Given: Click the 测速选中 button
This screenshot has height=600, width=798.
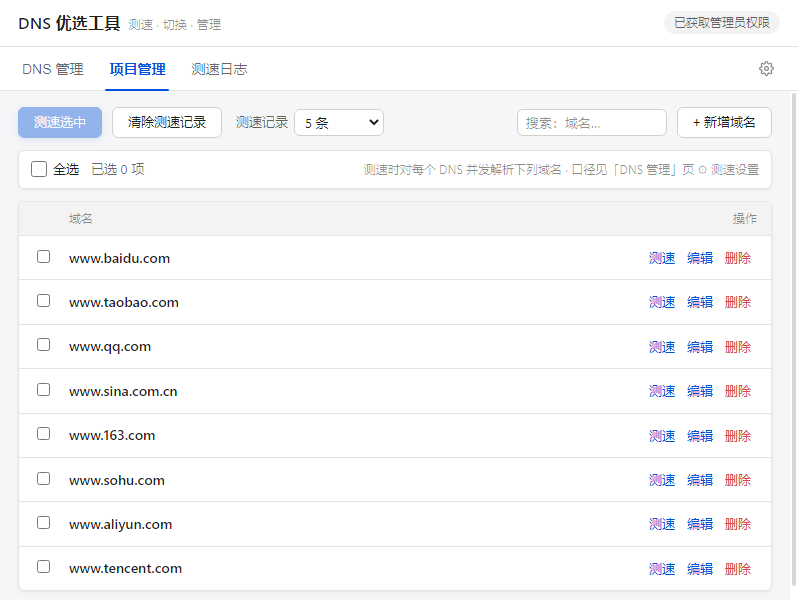Looking at the screenshot, I should [x=60, y=122].
